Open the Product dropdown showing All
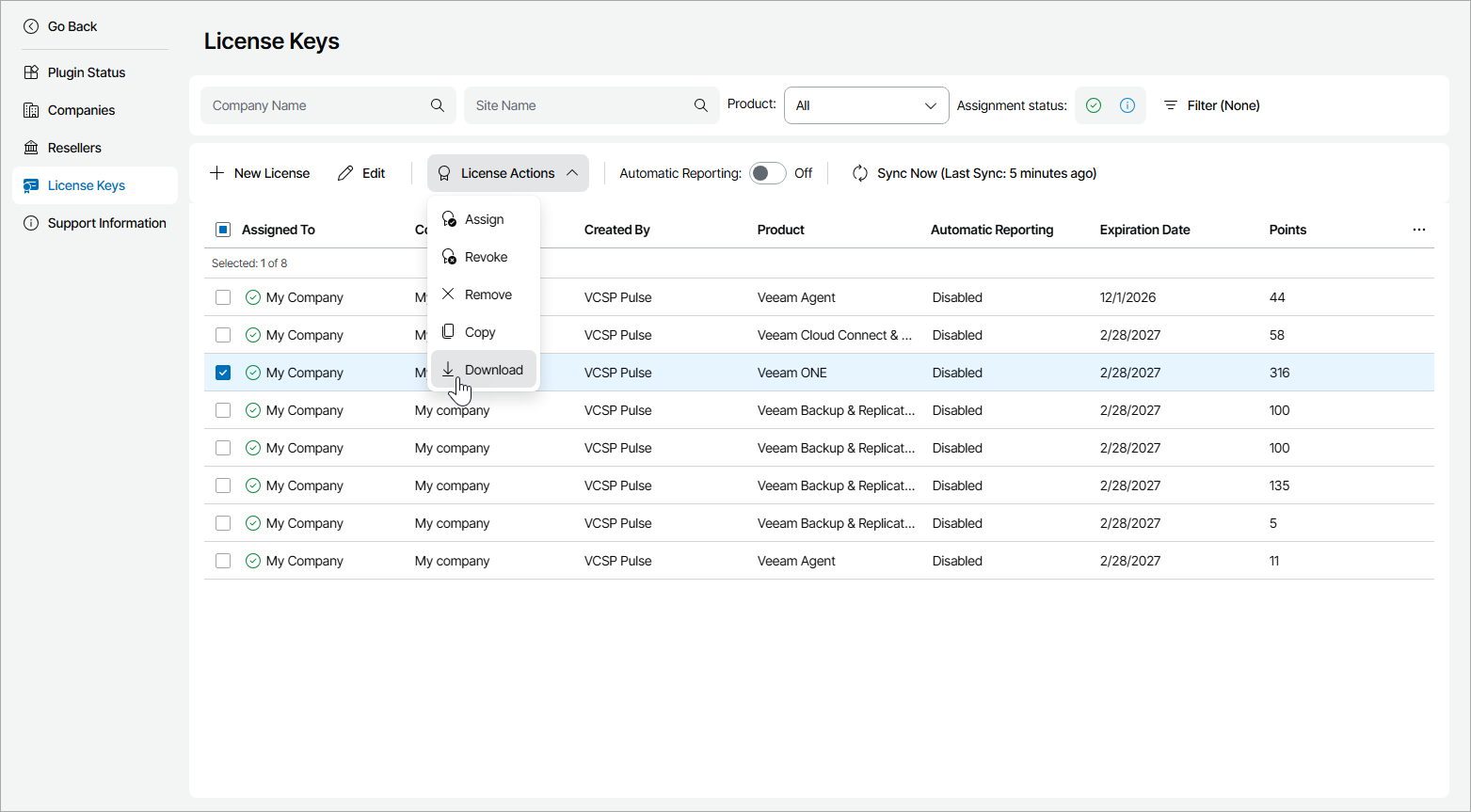This screenshot has height=812, width=1471. pyautogui.click(x=866, y=105)
